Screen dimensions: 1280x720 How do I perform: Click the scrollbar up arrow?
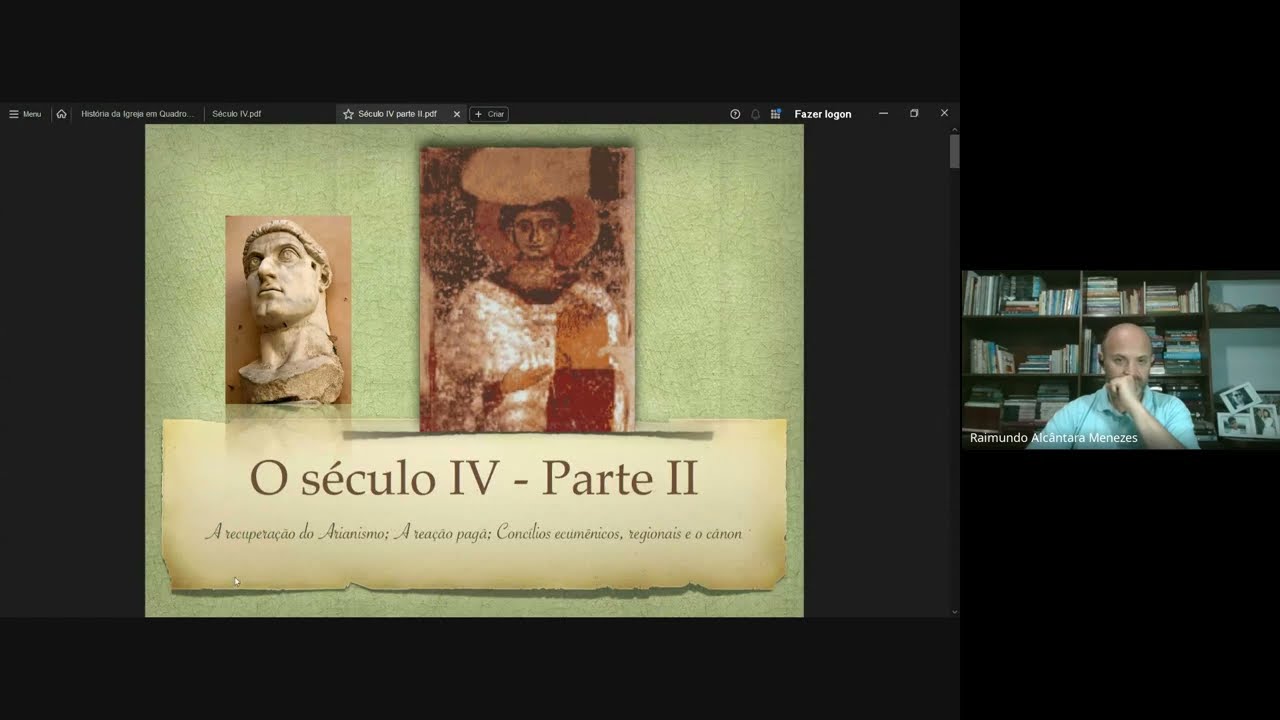click(955, 129)
